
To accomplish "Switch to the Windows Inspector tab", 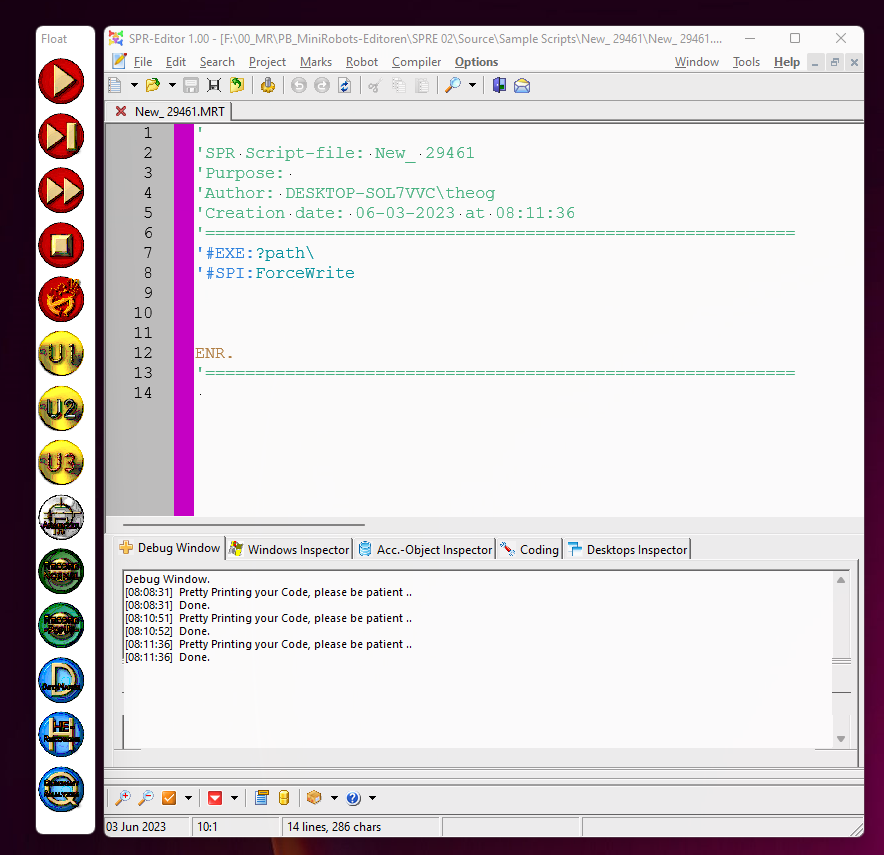I will pyautogui.click(x=289, y=549).
